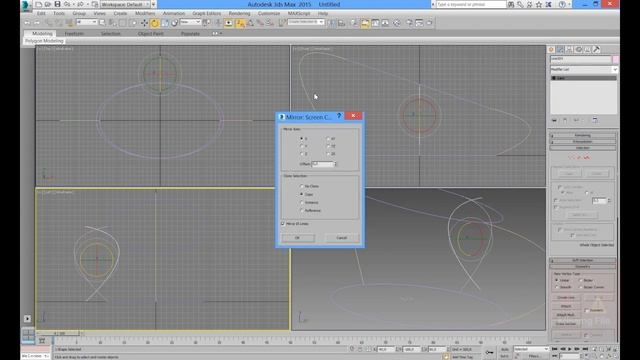Image resolution: width=640 pixels, height=360 pixels.
Task: Open the 3ds Max application menu logo
Action: pos(26,5)
